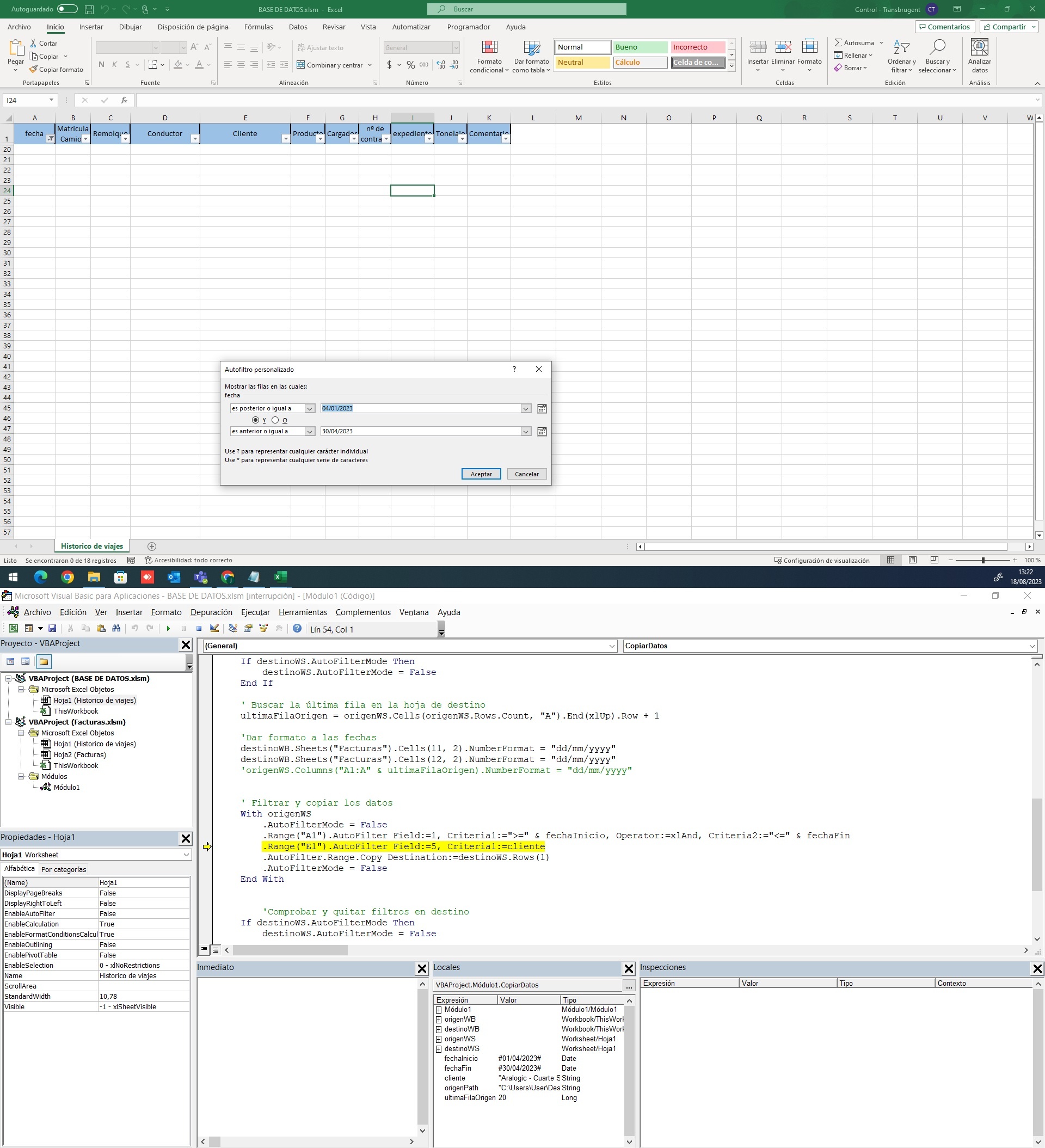Switch to Page Layout view in status bar
Screen dimensions: 1045x1148
point(912,560)
